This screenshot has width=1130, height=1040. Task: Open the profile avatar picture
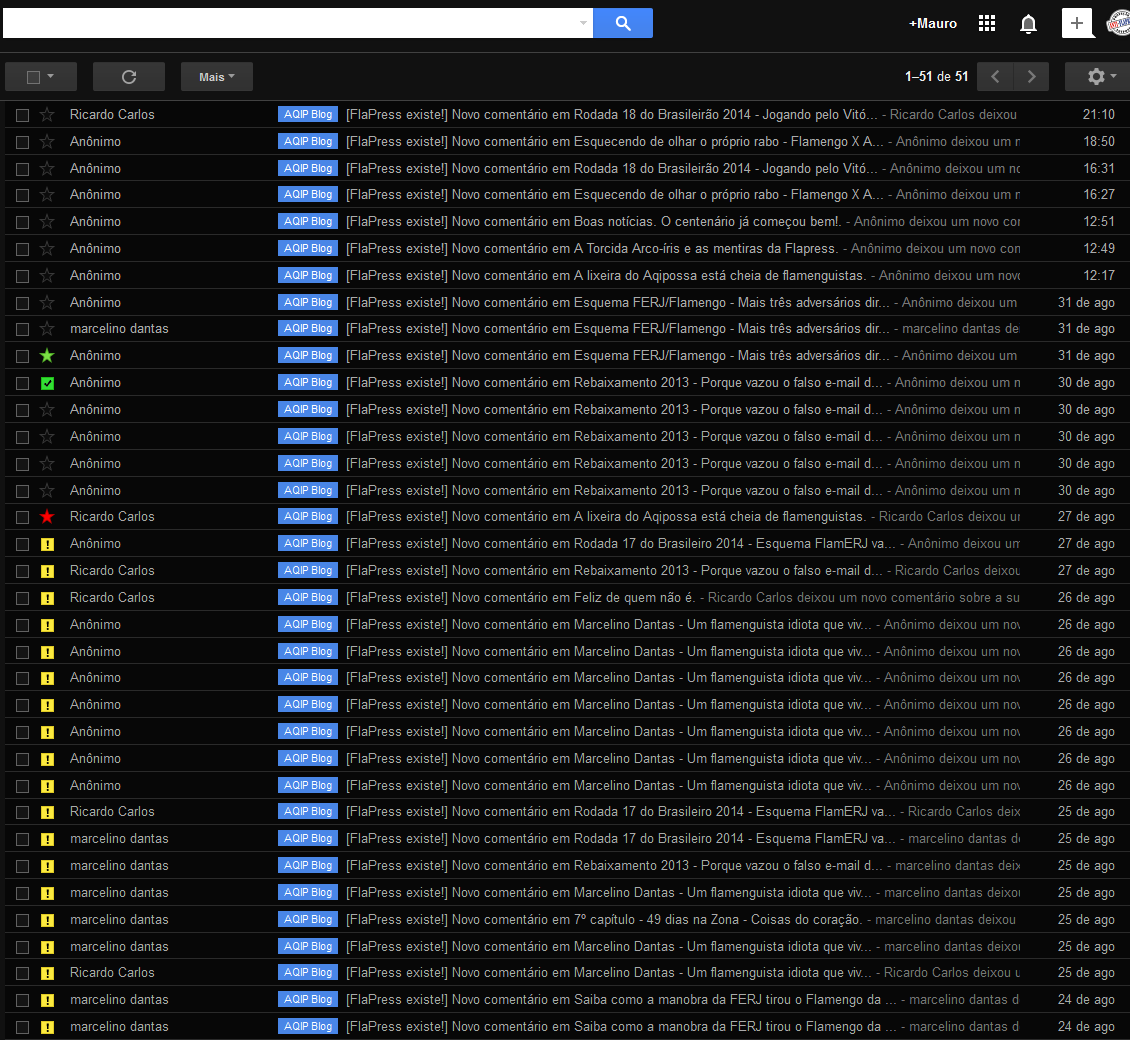1118,23
